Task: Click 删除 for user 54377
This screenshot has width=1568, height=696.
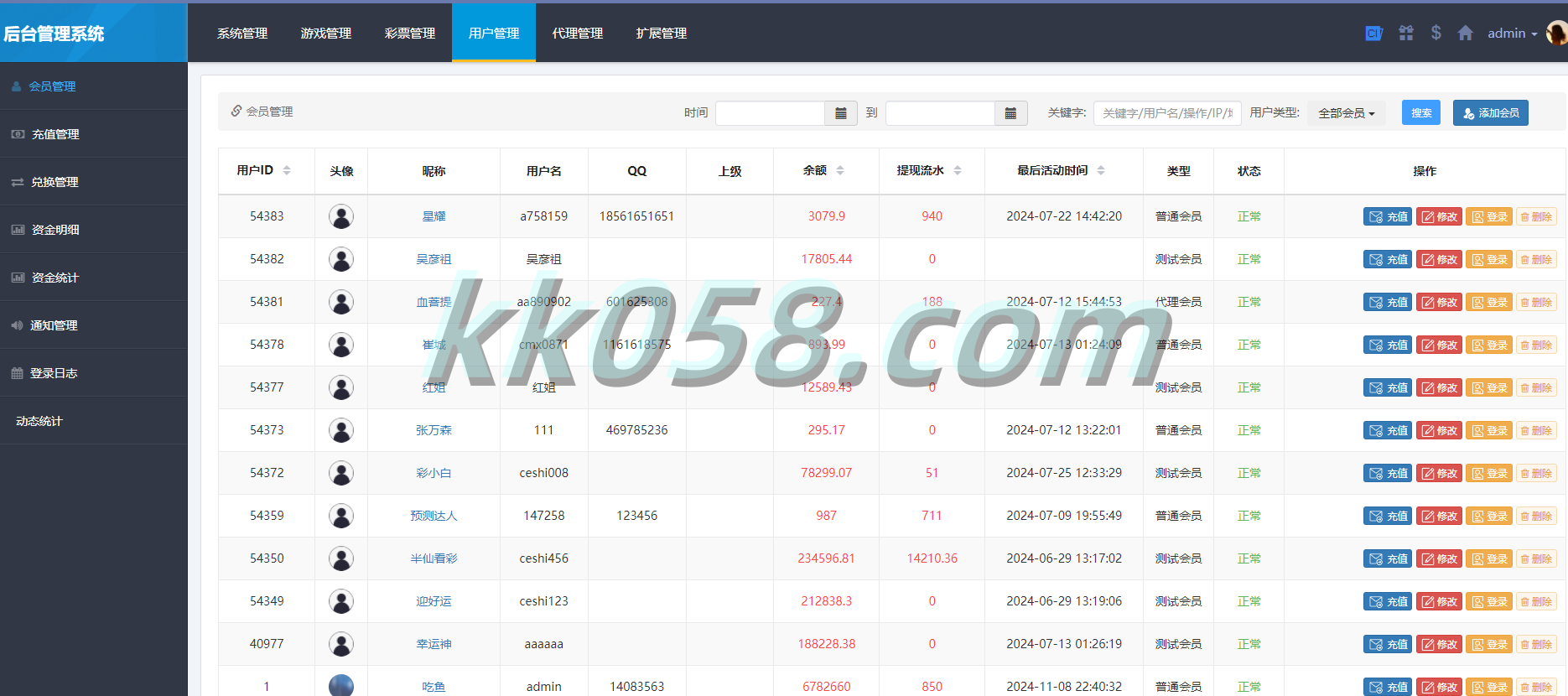Action: [1536, 387]
